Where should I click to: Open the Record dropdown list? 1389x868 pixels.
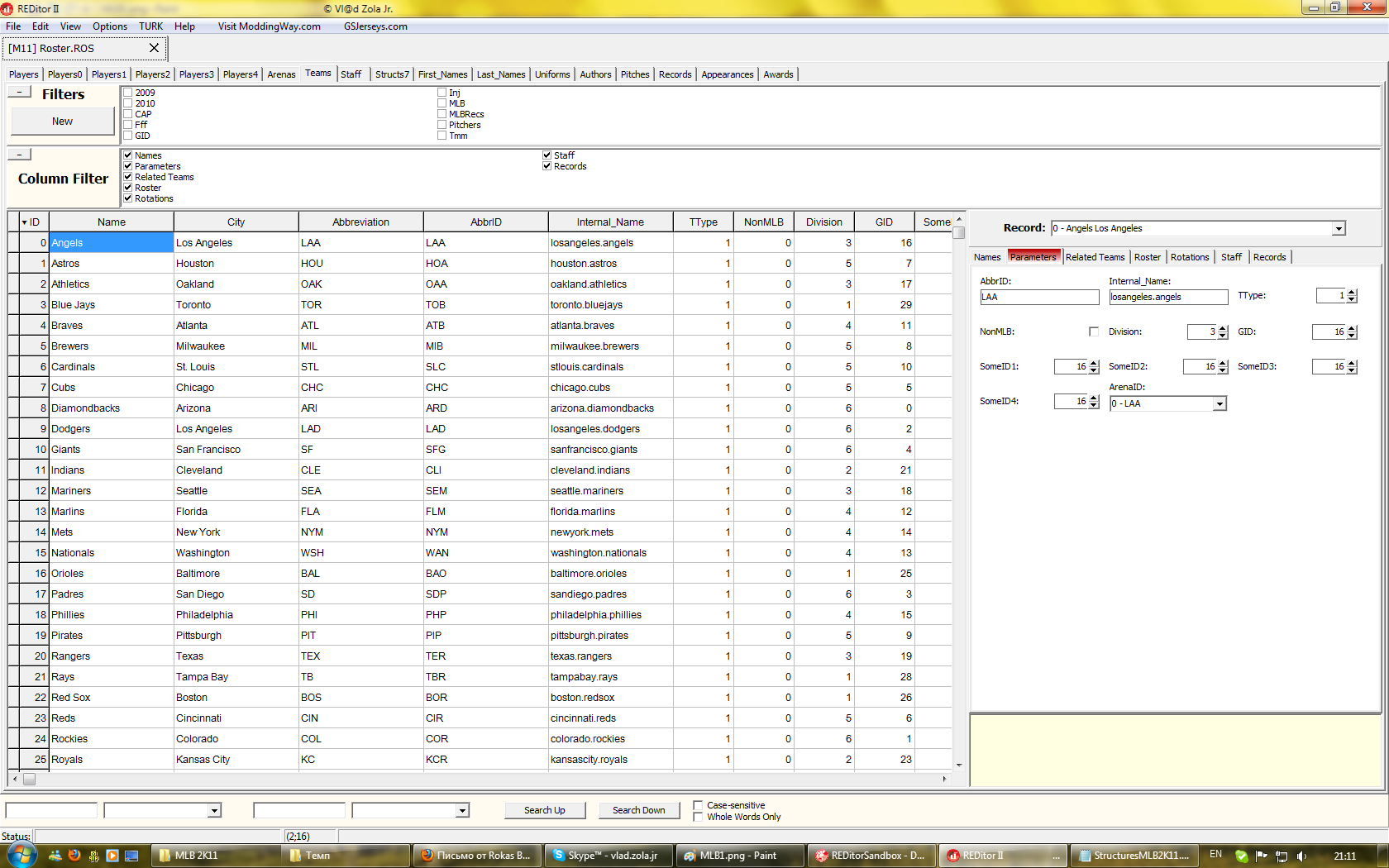click(x=1339, y=228)
